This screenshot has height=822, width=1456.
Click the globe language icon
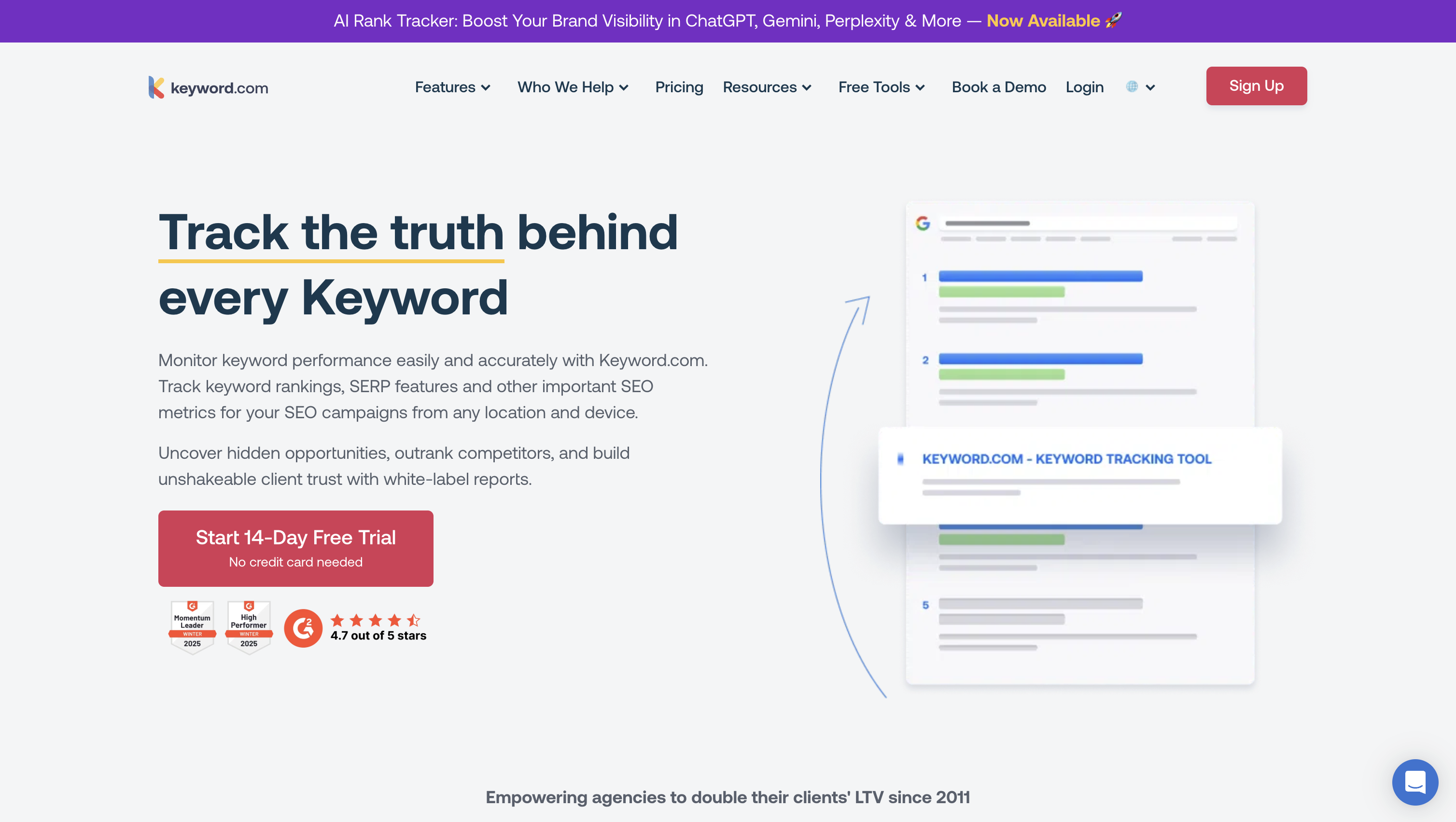coord(1131,86)
